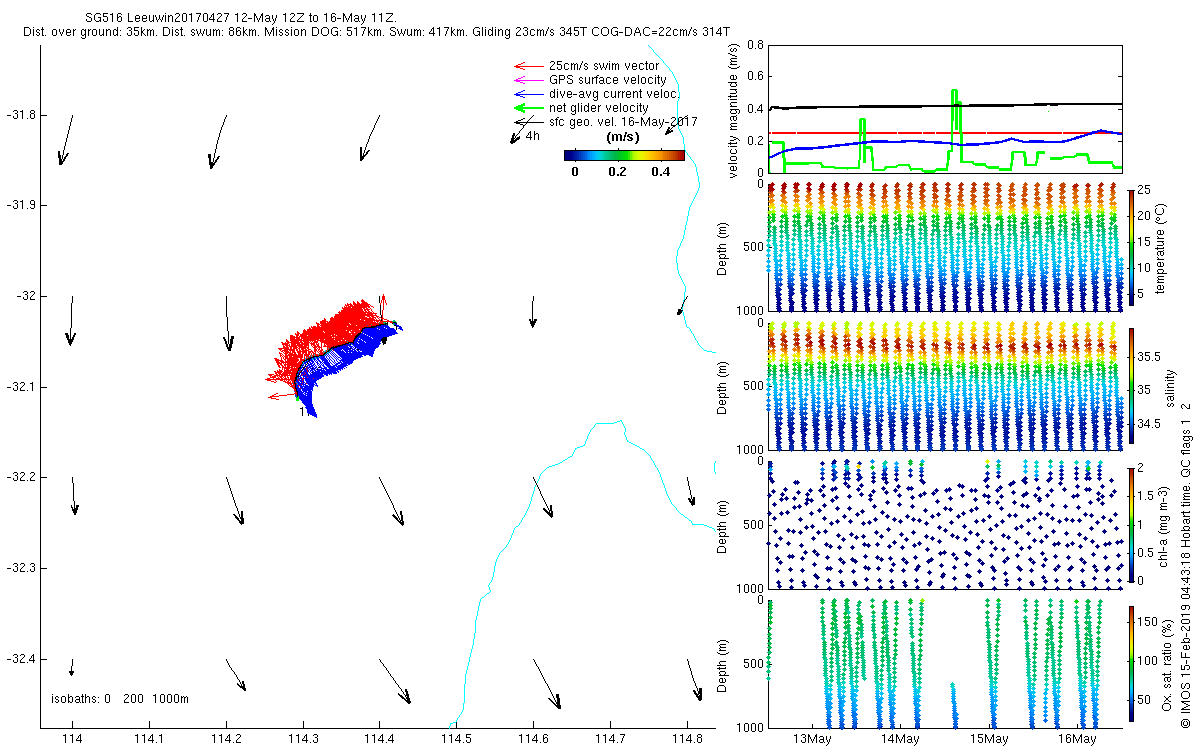Select the chl-a colorbar
1200x750 pixels.
coord(1130,525)
